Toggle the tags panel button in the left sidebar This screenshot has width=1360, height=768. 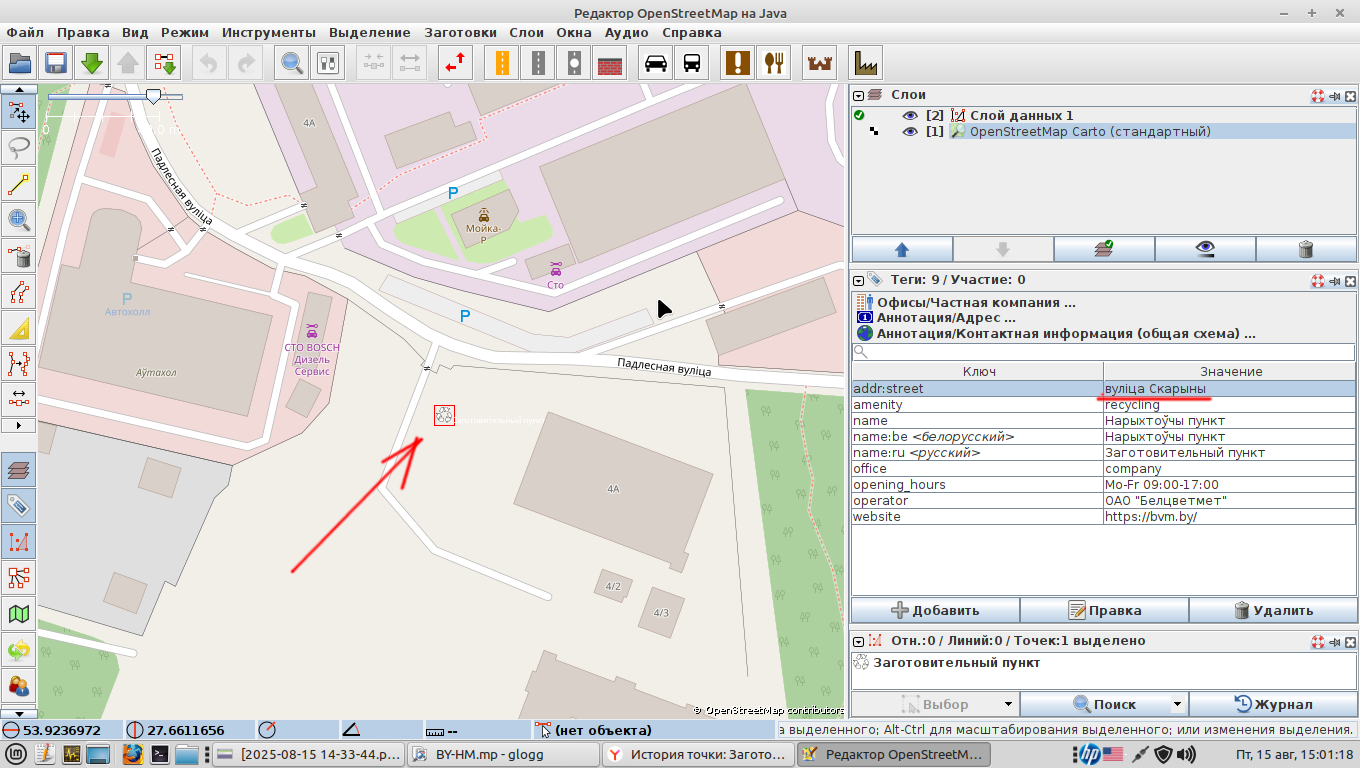coord(19,504)
